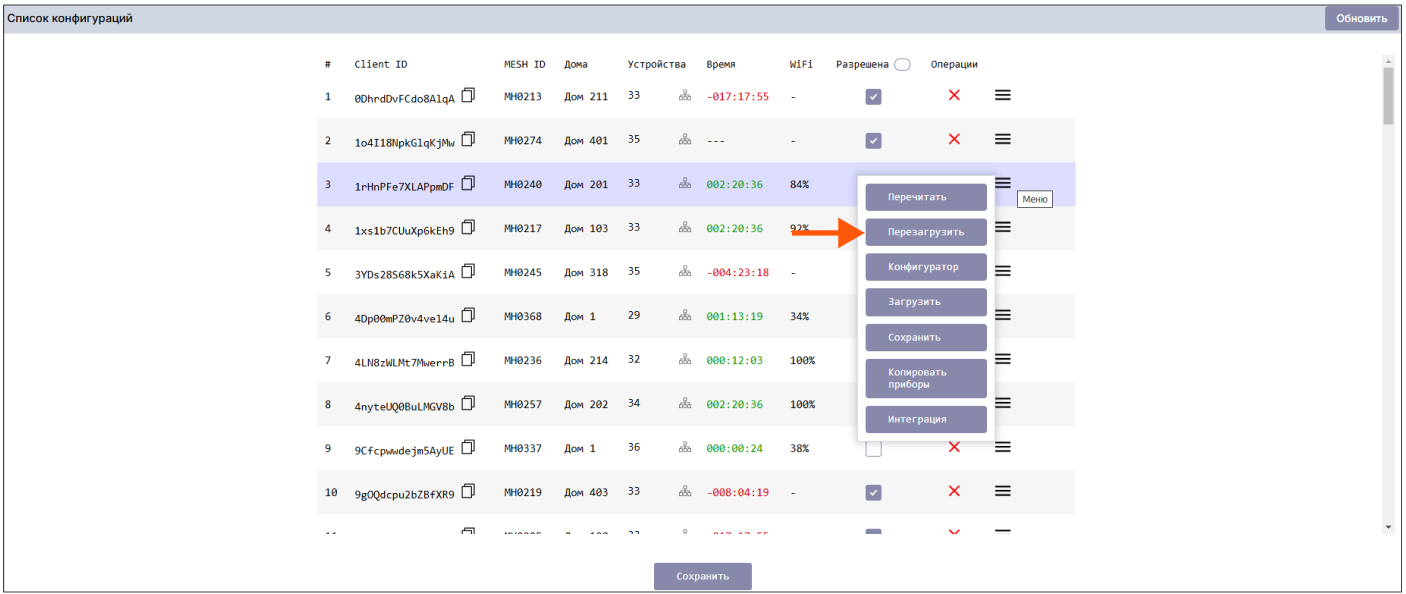Expand operations menu for row 10
The height and width of the screenshot is (594, 1406).
coord(1002,491)
